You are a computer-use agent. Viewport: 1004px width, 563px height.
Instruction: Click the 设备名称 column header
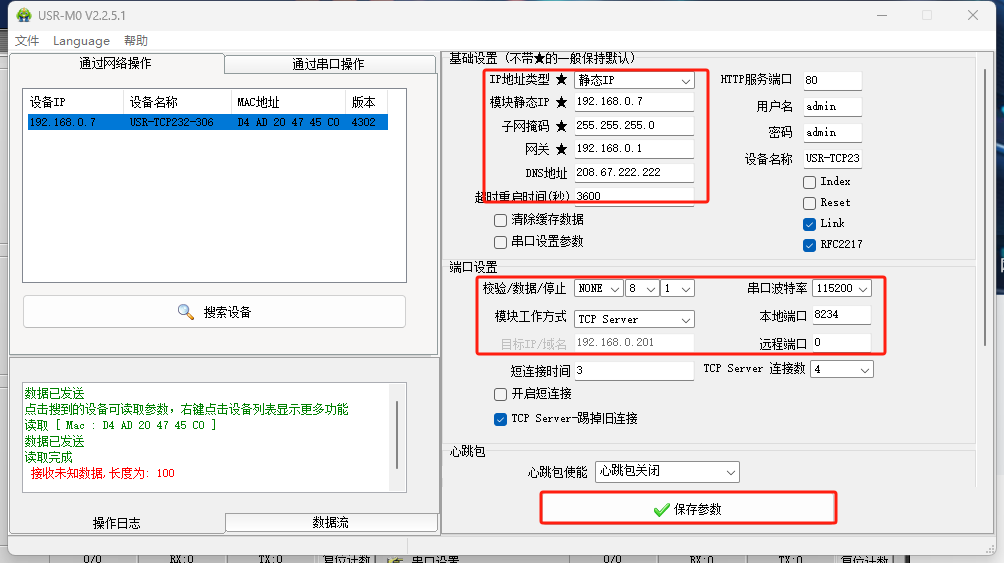tap(177, 102)
